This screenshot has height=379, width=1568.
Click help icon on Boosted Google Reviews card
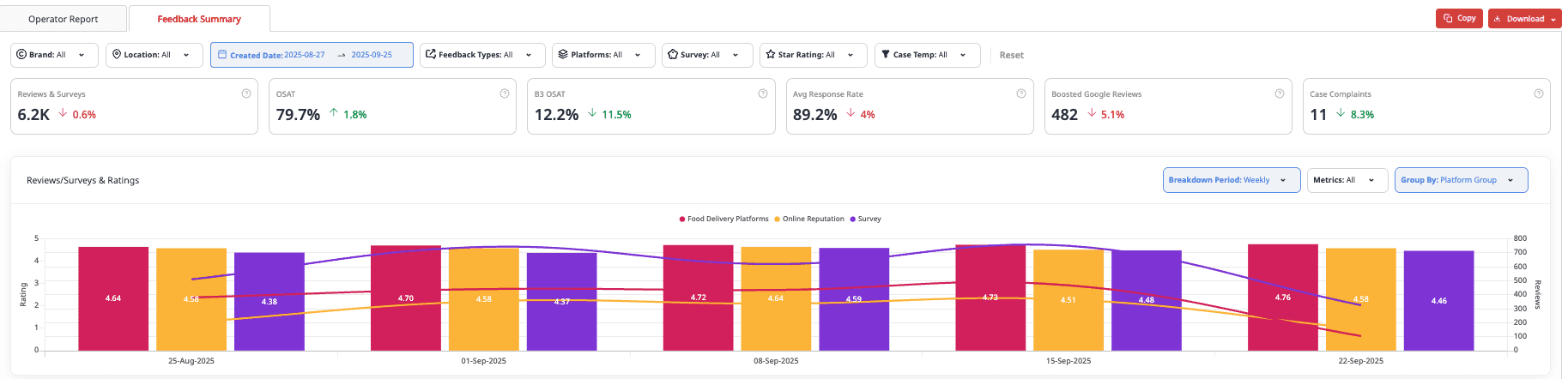coord(1280,93)
